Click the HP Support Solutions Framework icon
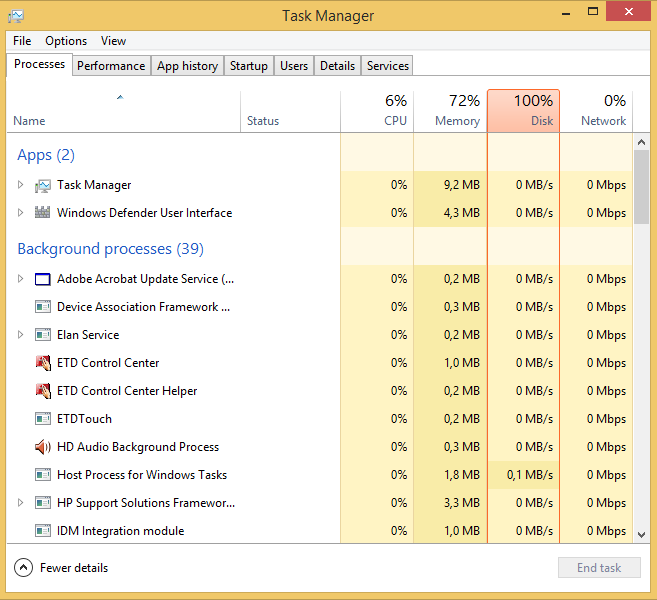 pyautogui.click(x=43, y=503)
